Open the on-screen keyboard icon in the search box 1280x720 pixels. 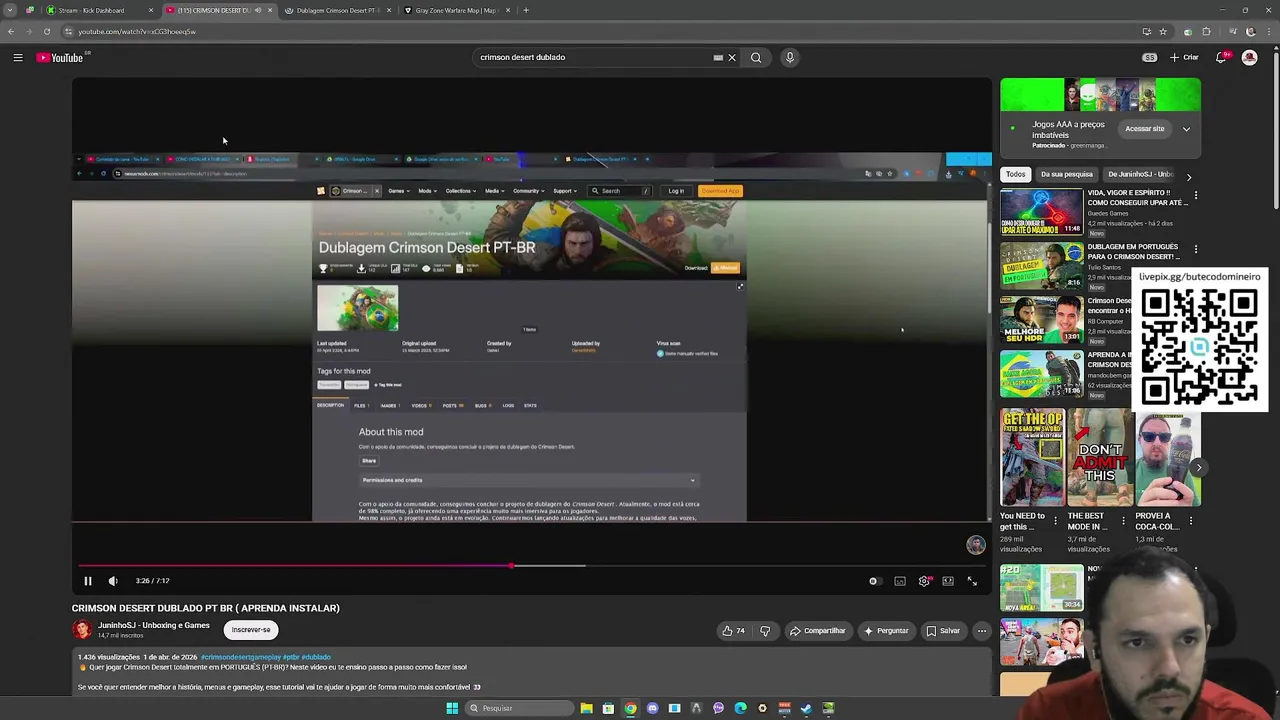(x=718, y=57)
